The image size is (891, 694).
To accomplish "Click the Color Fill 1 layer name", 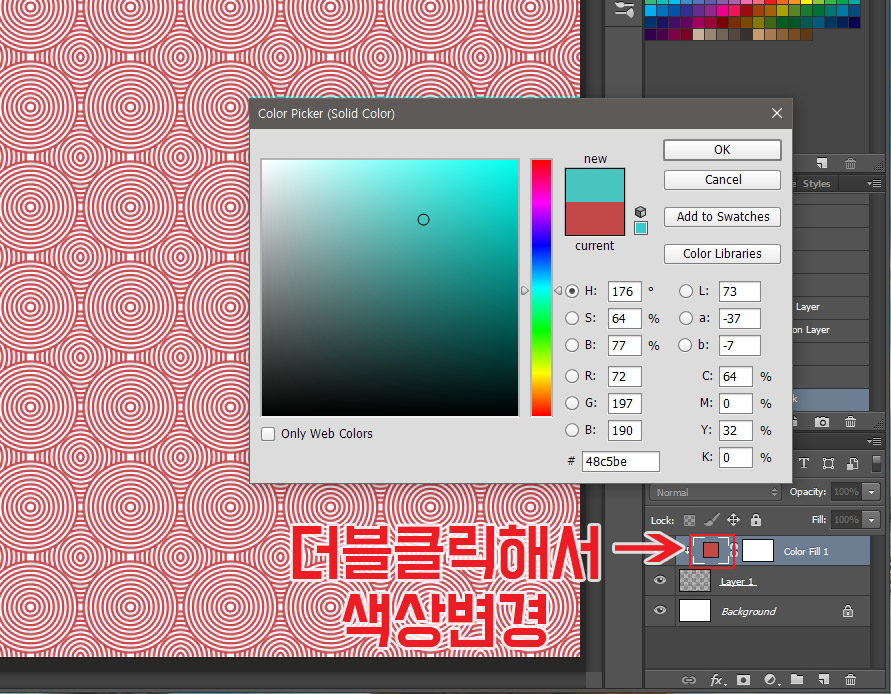I will click(805, 551).
